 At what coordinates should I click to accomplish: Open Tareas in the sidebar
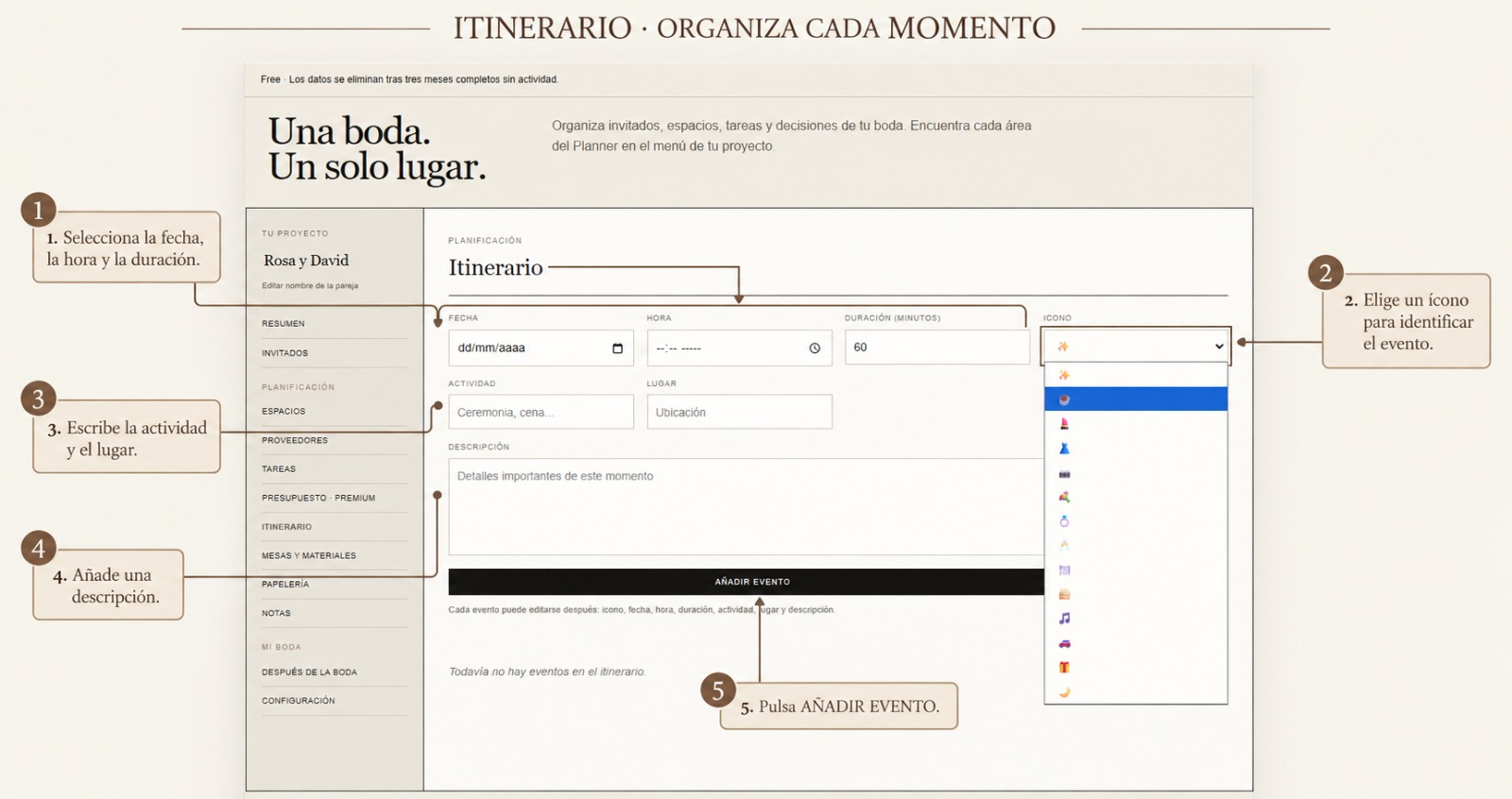pos(279,469)
